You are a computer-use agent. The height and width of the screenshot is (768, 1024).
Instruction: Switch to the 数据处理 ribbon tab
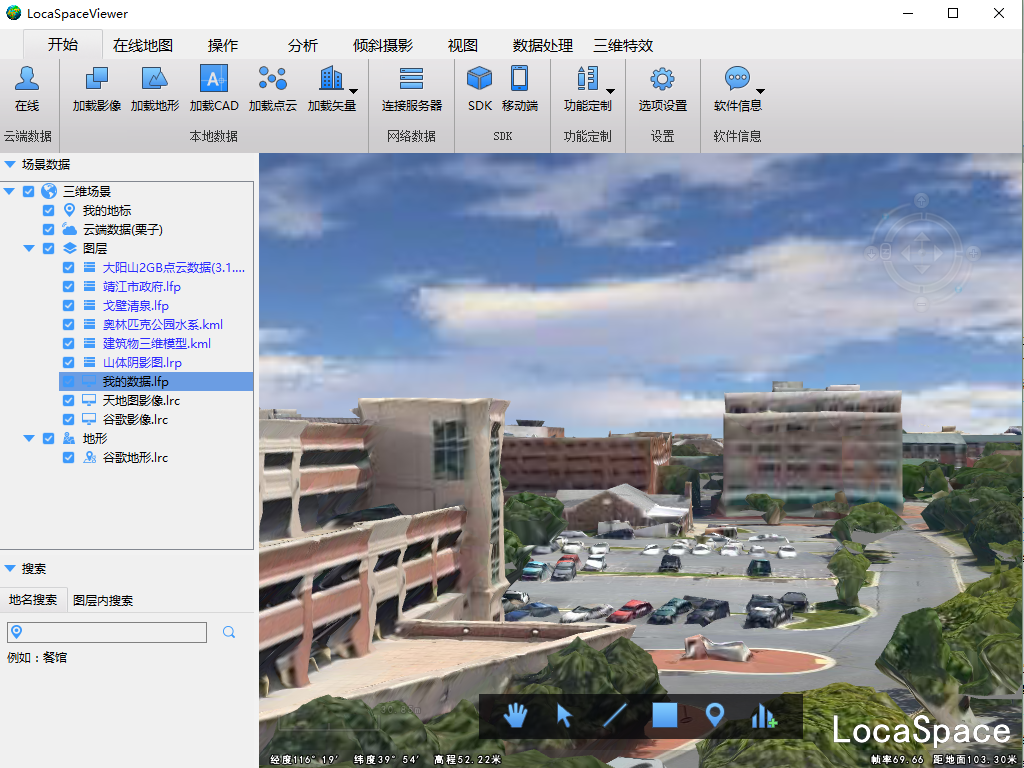(x=543, y=45)
